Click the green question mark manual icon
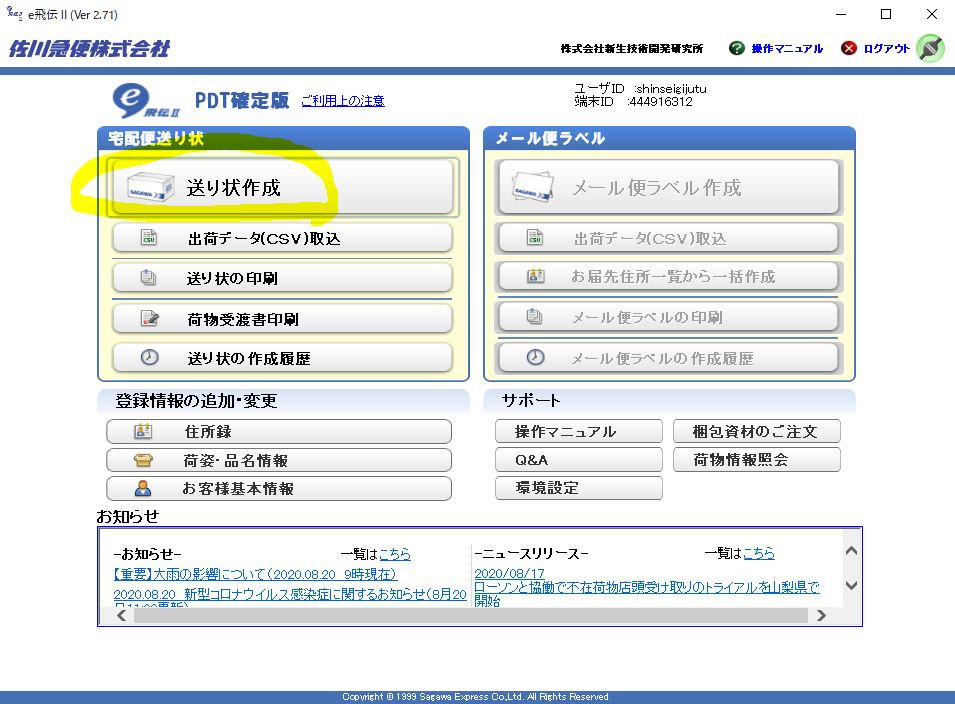Screen dimensions: 955x704 [x=737, y=48]
